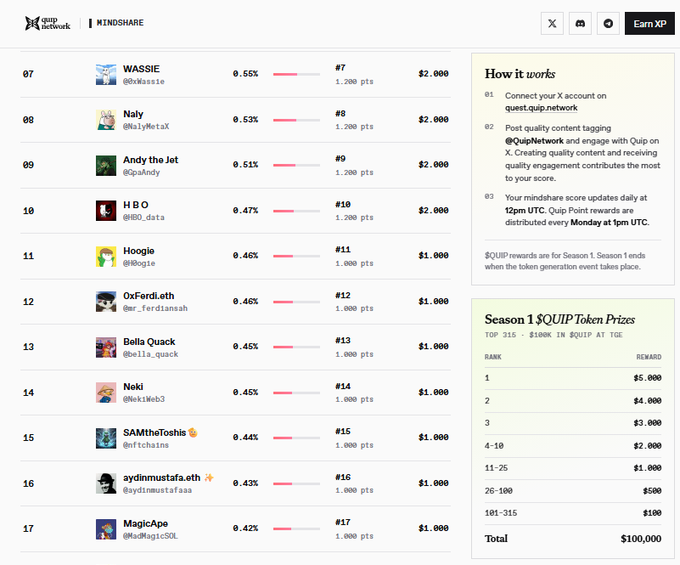Open the WASSIE profile name

tap(141, 69)
